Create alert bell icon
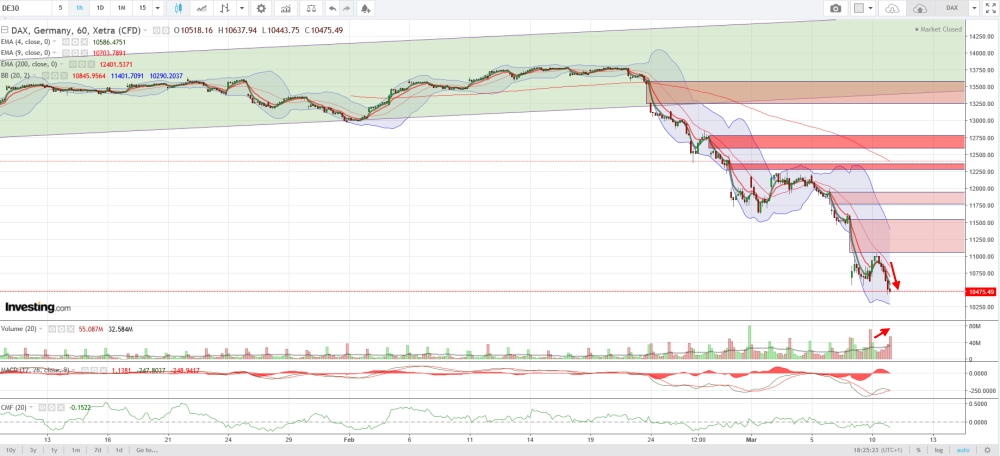1000x456 pixels. [365, 8]
